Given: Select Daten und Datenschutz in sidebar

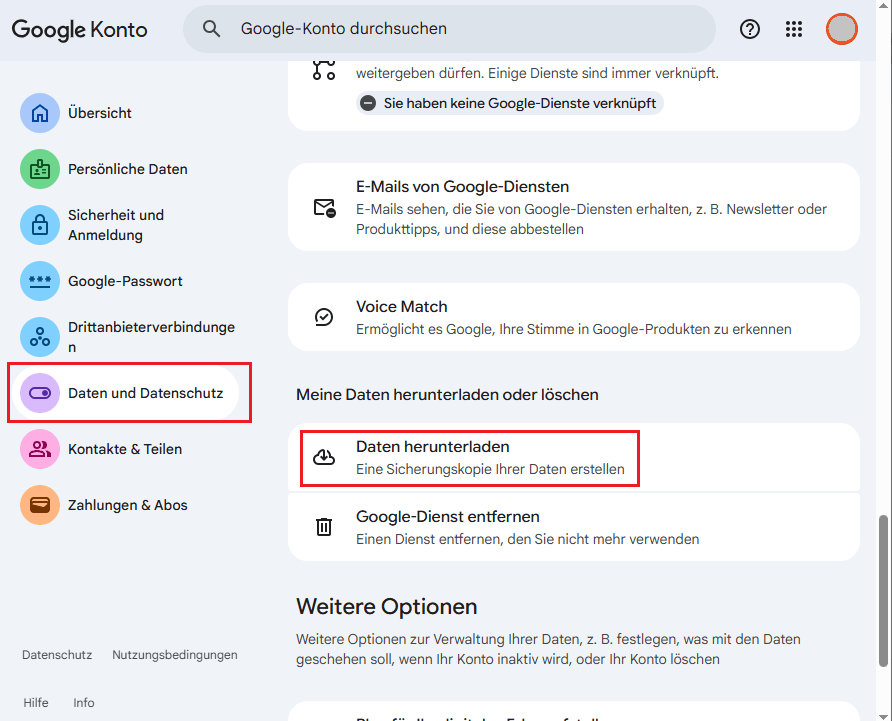Looking at the screenshot, I should pyautogui.click(x=145, y=393).
